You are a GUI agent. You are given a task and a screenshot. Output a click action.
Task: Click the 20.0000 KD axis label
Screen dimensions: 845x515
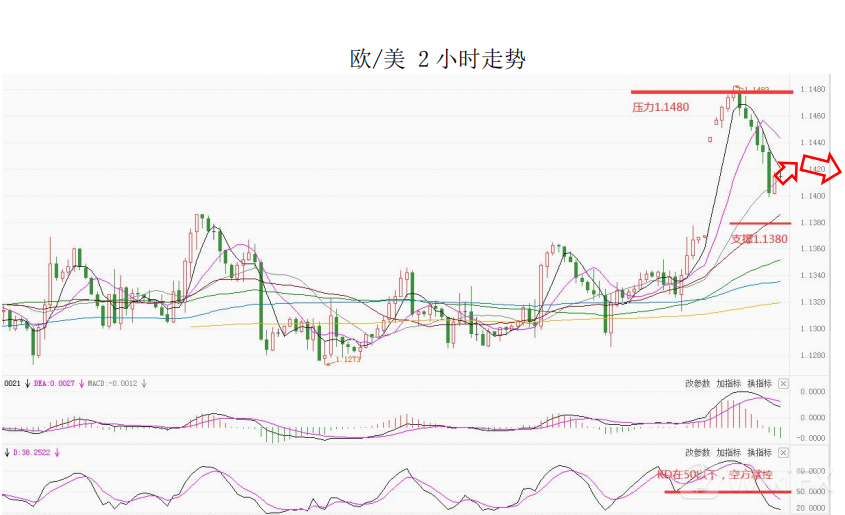812,507
